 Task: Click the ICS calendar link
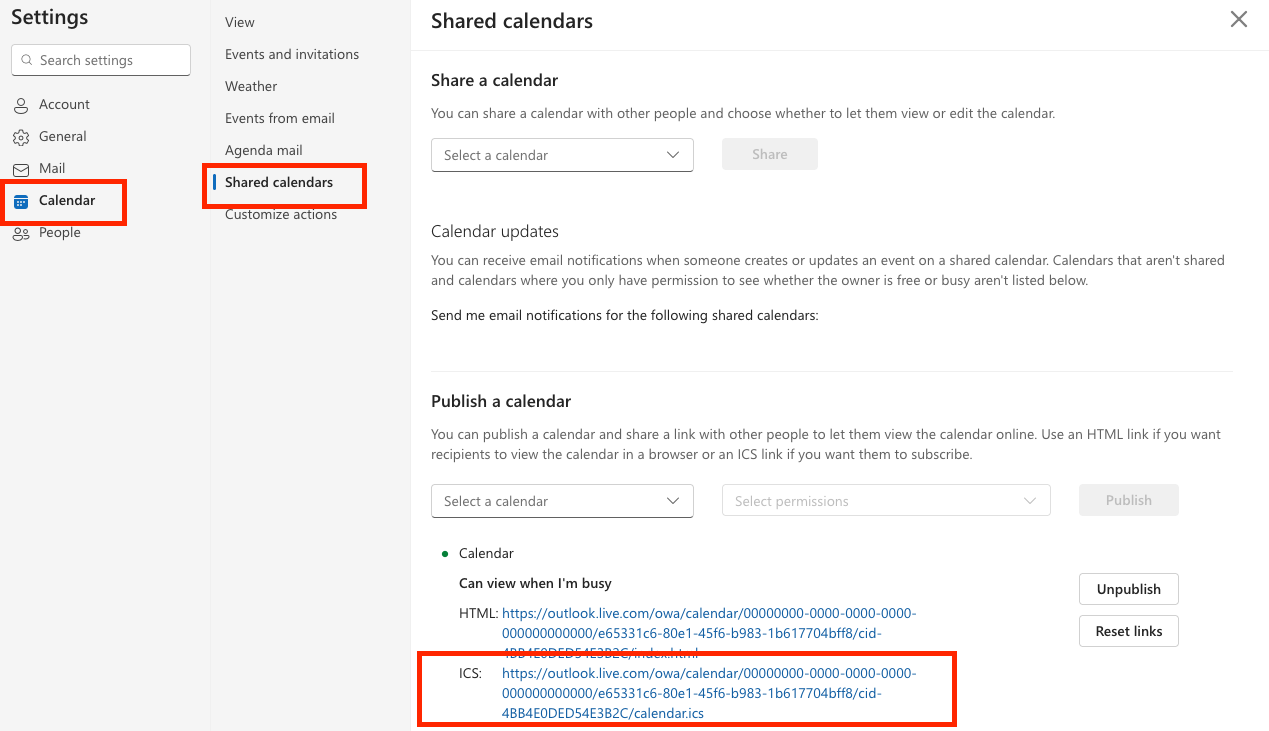(x=708, y=693)
